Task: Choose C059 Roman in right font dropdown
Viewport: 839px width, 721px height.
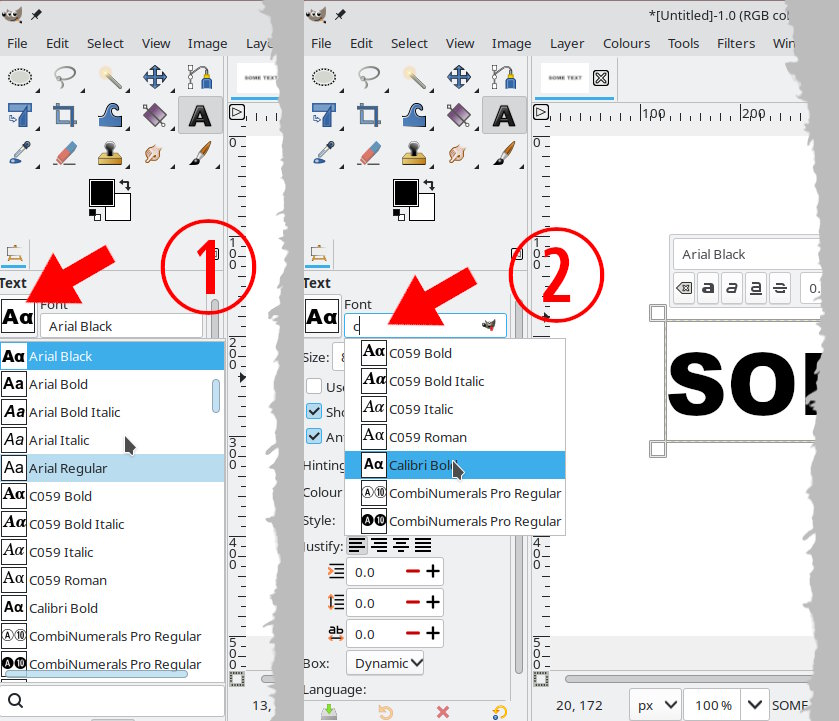Action: coord(455,437)
